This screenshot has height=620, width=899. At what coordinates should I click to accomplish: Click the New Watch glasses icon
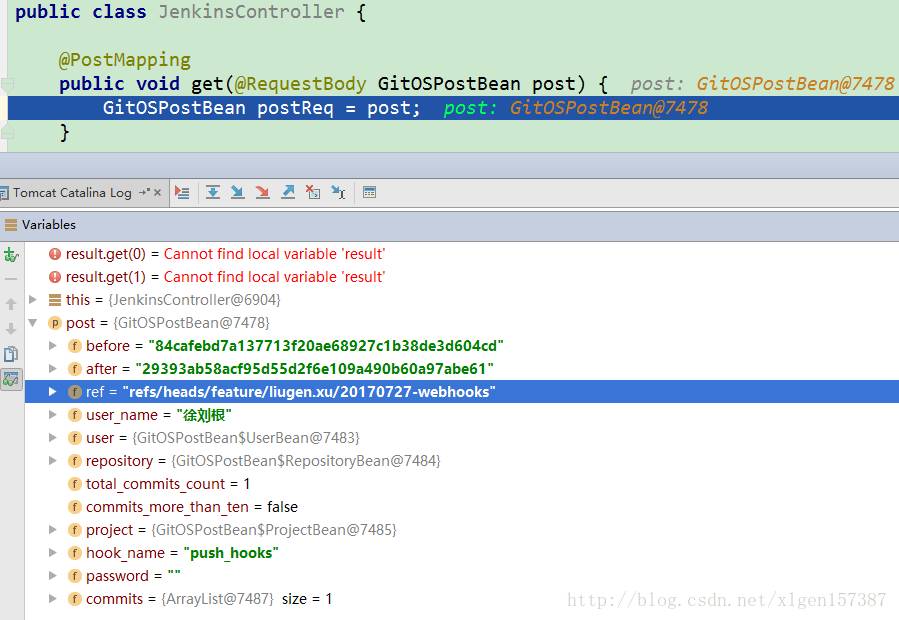(11, 255)
